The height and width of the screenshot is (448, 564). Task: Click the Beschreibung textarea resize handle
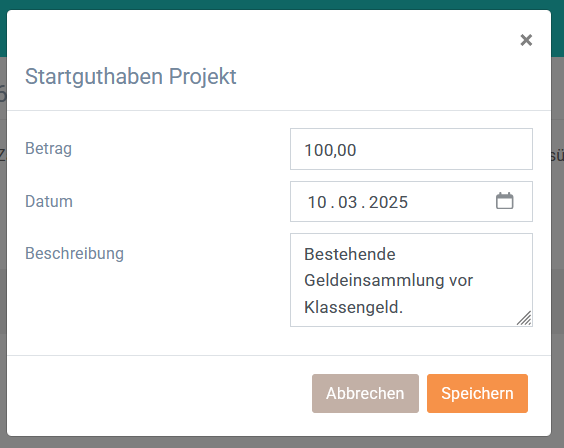coord(524,318)
